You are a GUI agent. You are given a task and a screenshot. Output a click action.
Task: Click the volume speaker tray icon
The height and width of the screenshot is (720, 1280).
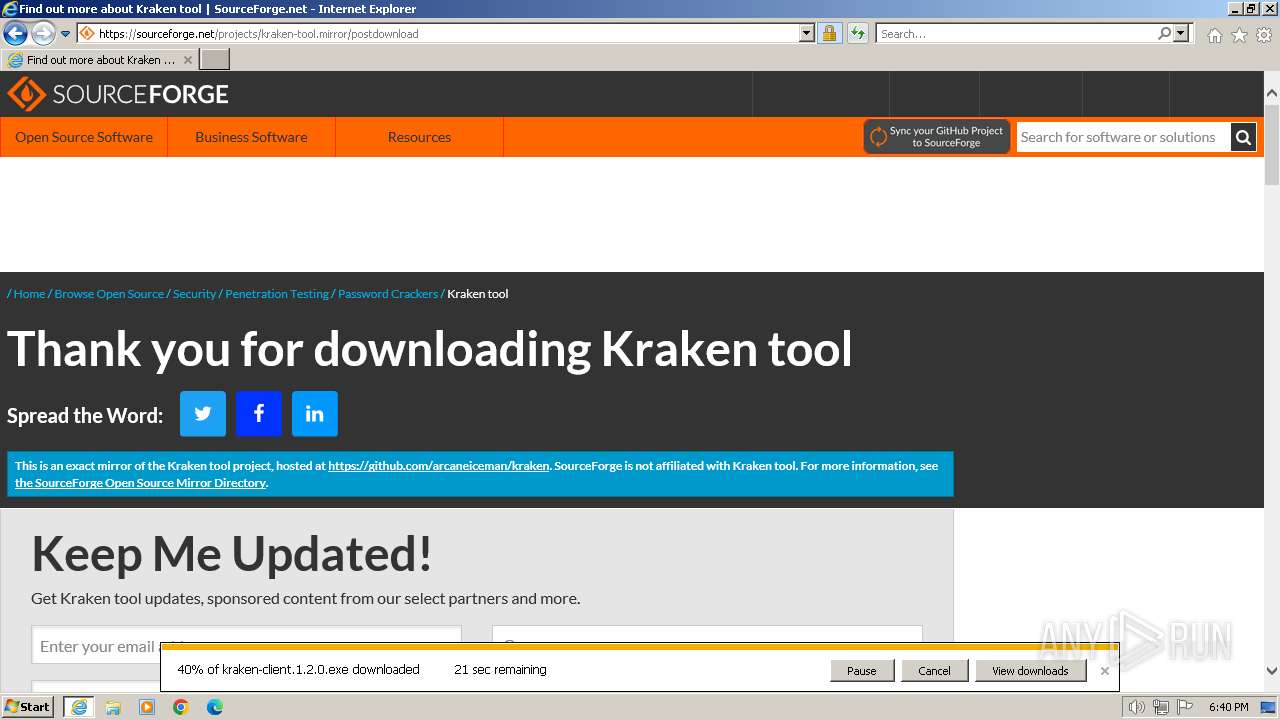click(1136, 707)
